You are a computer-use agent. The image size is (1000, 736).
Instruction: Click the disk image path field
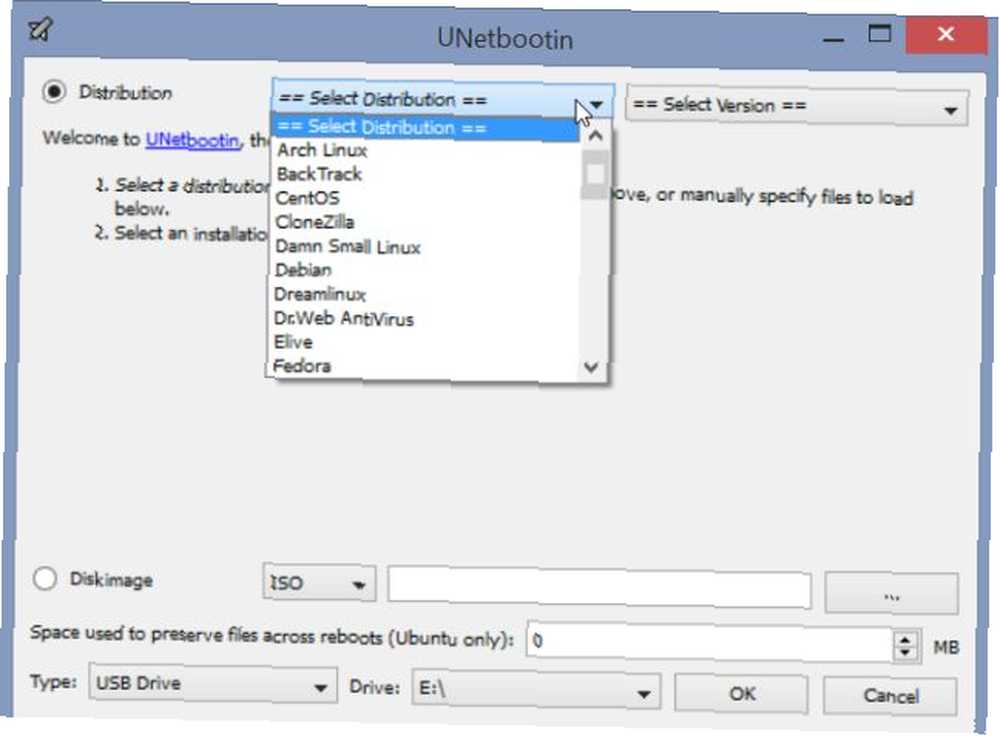click(x=599, y=587)
